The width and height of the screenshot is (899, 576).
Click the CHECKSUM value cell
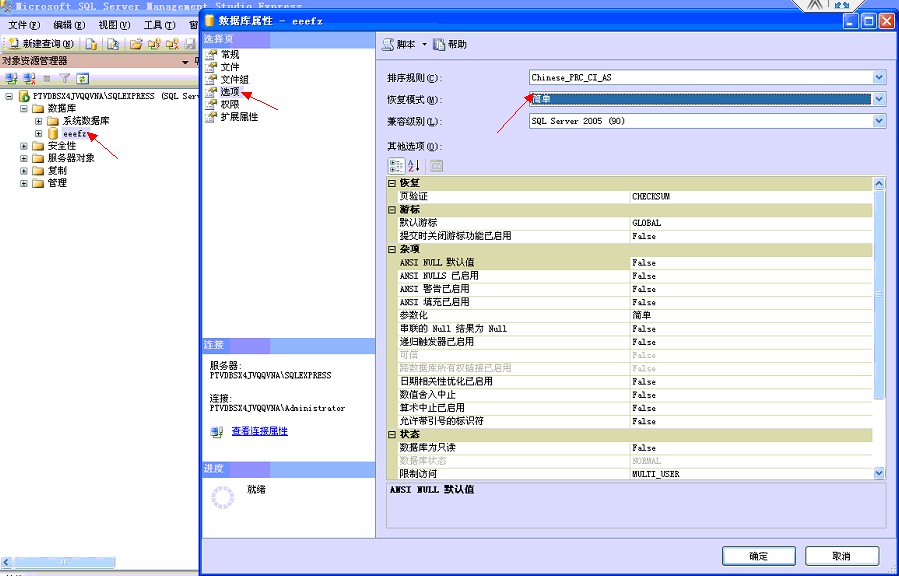[x=751, y=197]
